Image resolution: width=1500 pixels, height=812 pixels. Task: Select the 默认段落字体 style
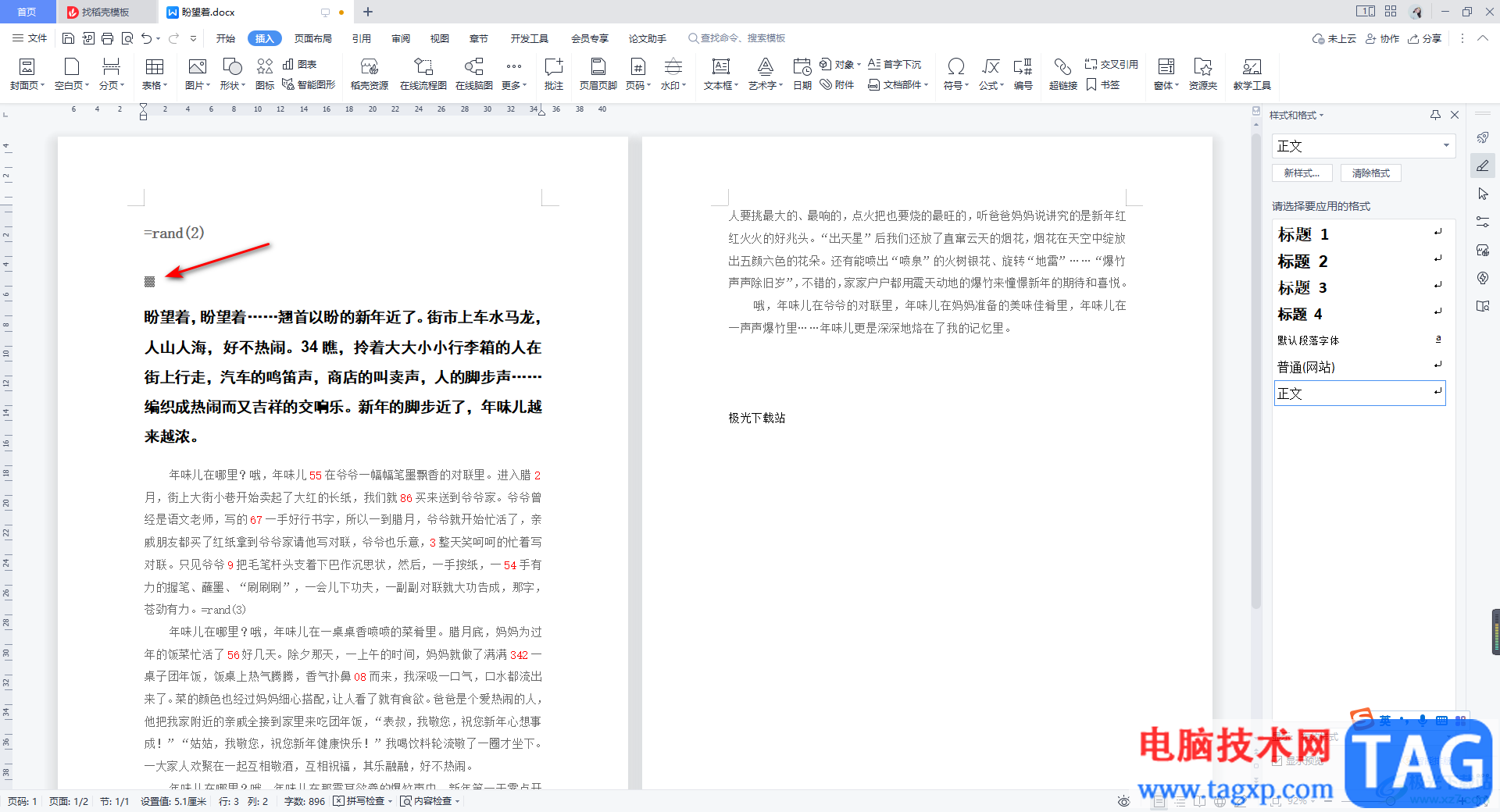pos(1359,340)
